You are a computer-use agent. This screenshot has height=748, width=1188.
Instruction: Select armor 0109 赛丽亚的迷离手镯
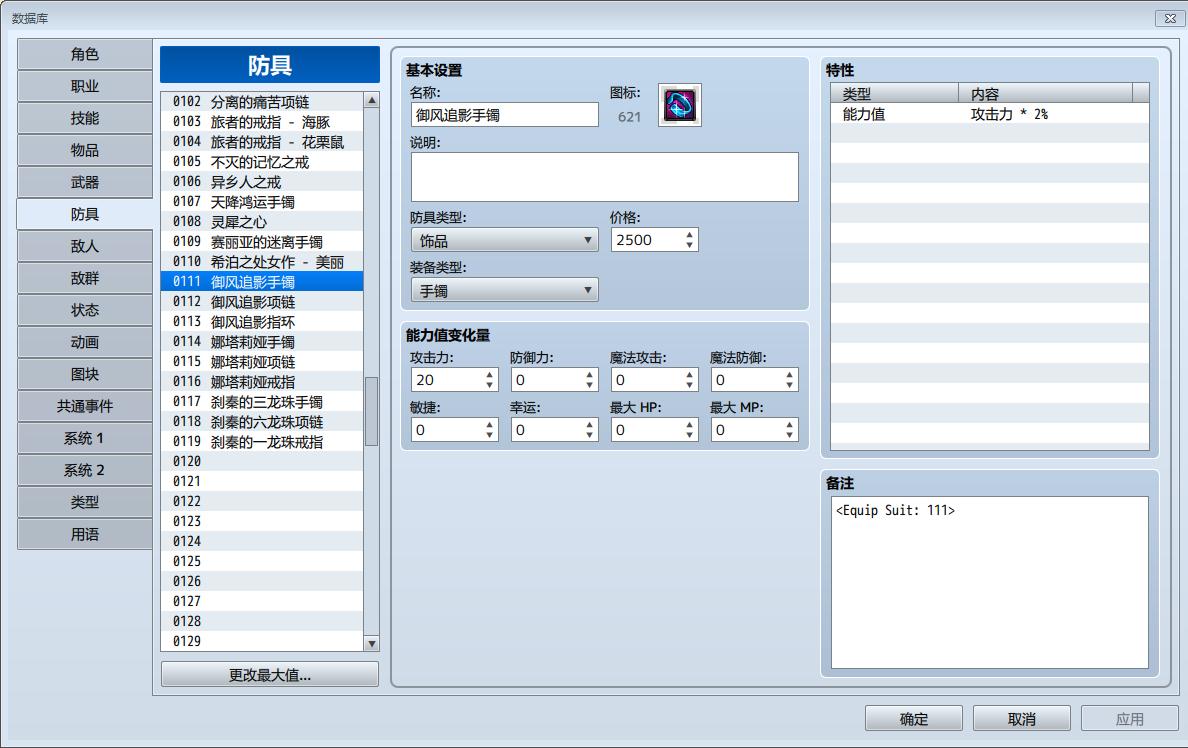262,242
